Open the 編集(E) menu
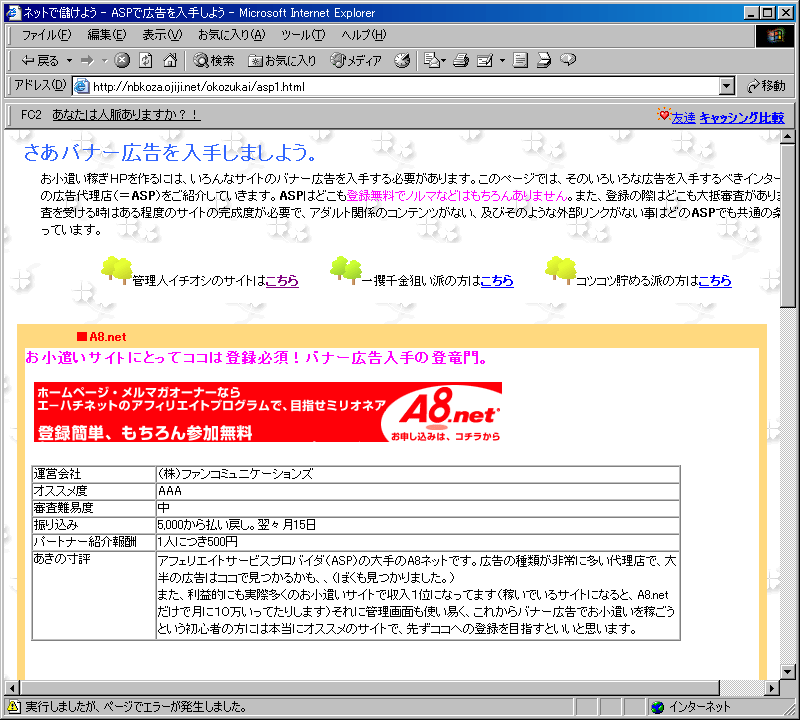Screen dimensions: 800x720 tap(107, 35)
